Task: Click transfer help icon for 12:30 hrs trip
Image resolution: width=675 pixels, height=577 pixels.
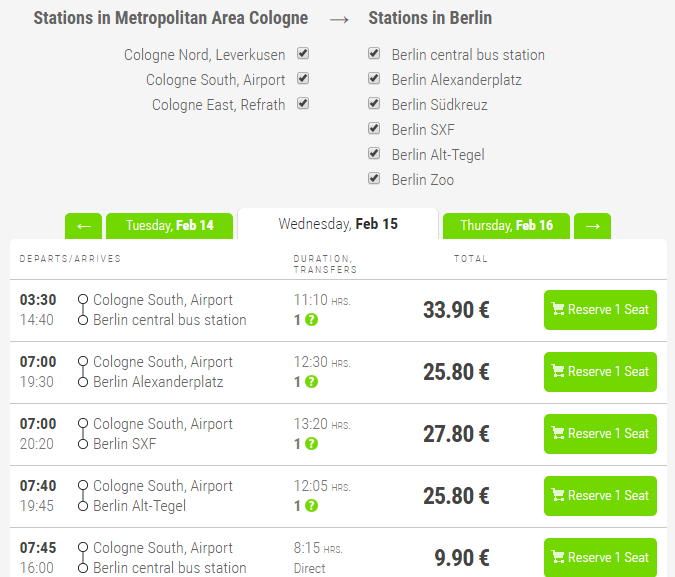Action: [x=311, y=382]
